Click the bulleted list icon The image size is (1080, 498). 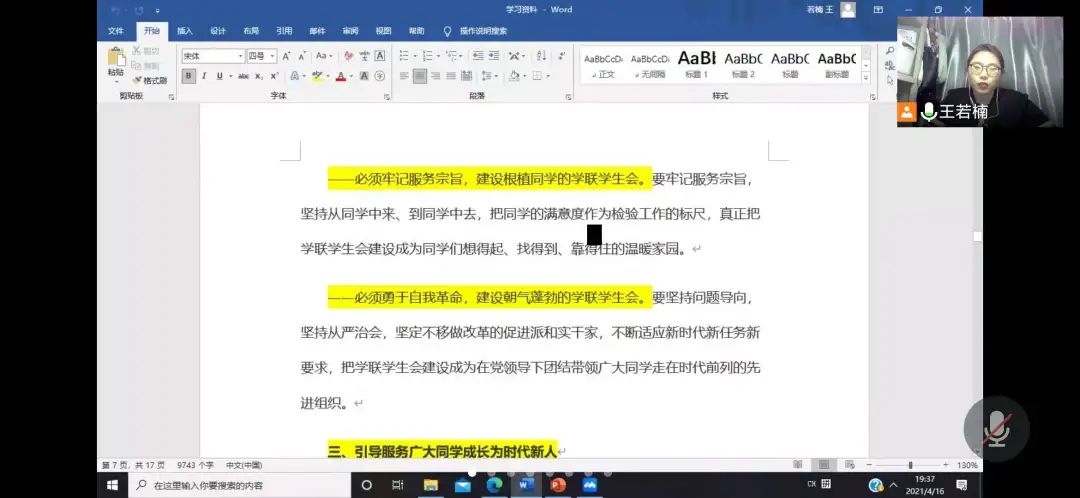(404, 56)
